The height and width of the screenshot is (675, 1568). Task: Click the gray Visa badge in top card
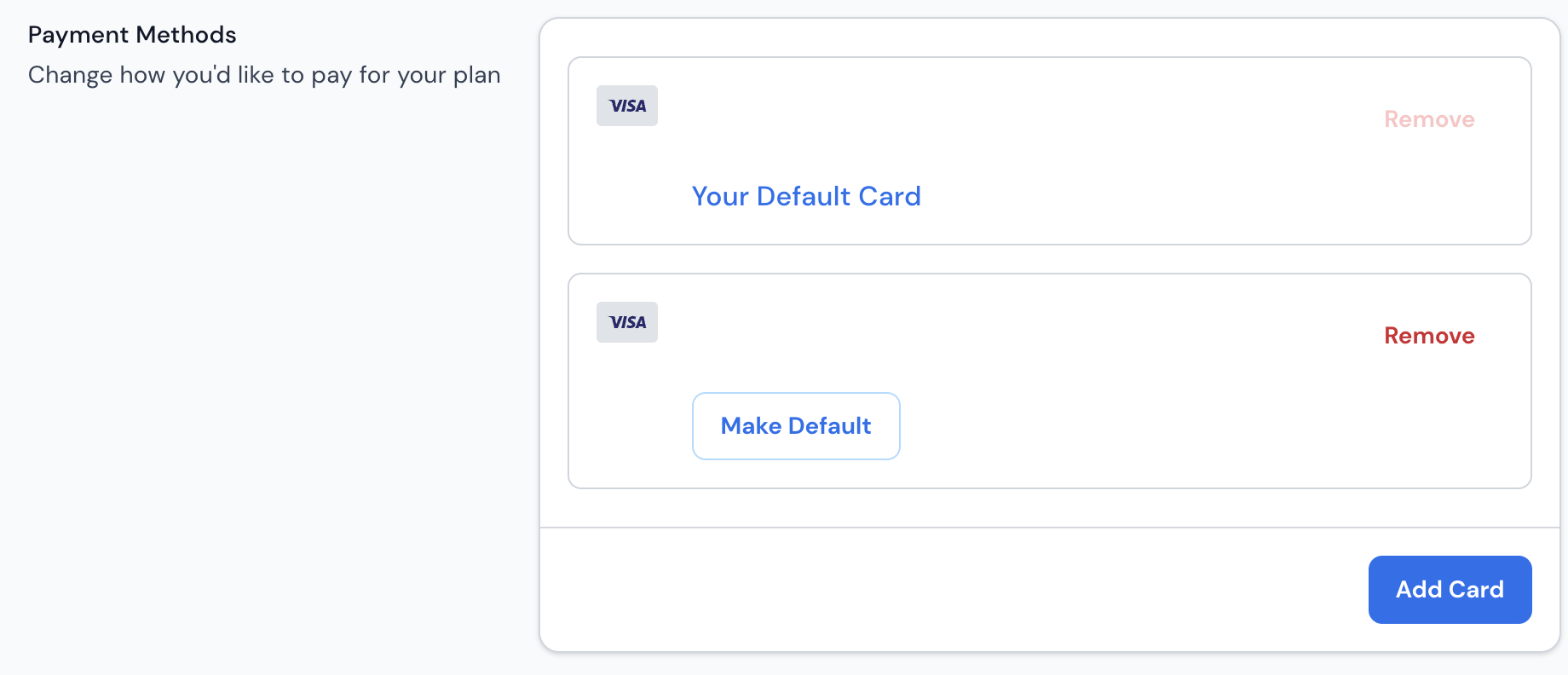point(627,106)
